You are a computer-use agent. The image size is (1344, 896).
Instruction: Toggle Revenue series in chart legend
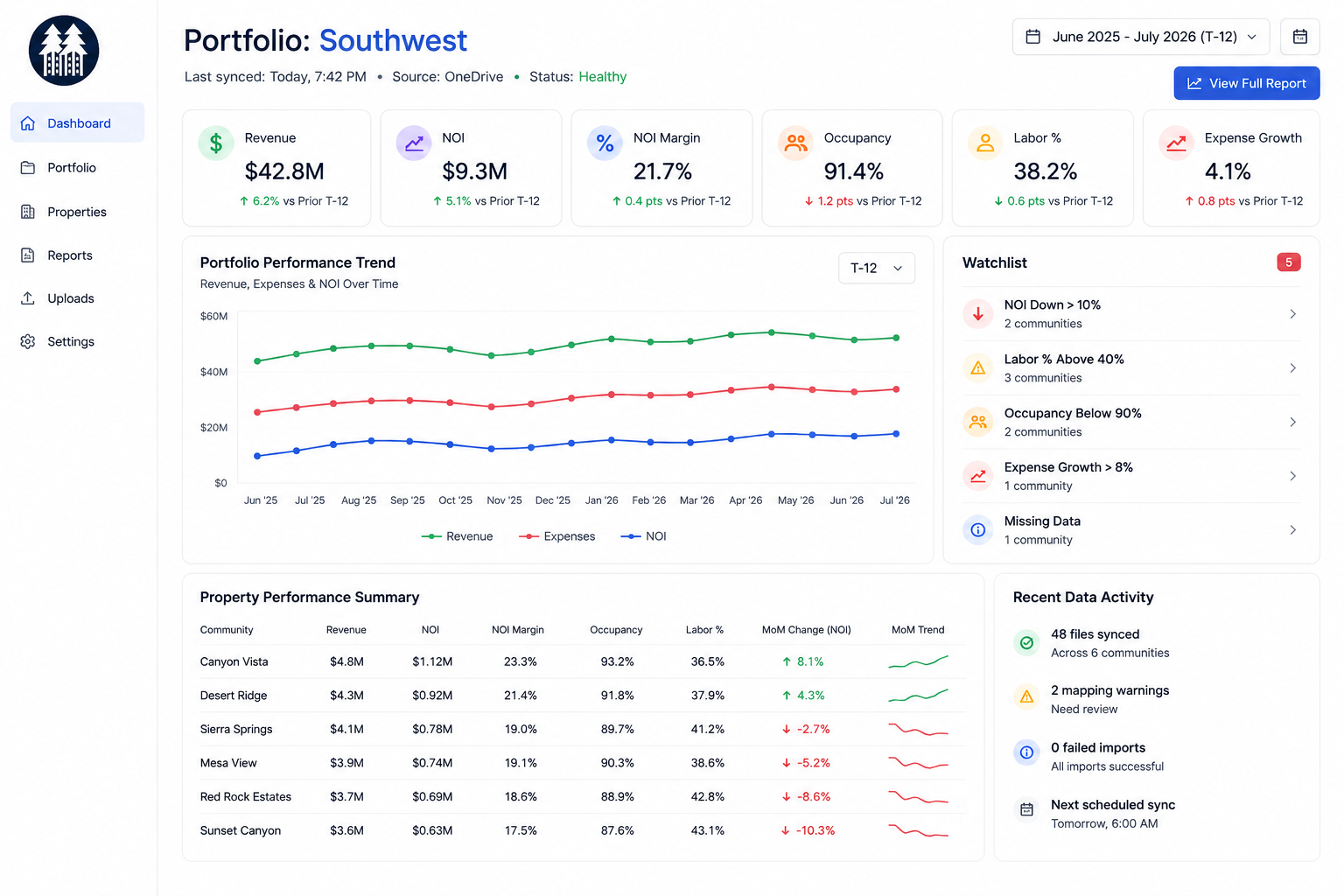pyautogui.click(x=457, y=536)
